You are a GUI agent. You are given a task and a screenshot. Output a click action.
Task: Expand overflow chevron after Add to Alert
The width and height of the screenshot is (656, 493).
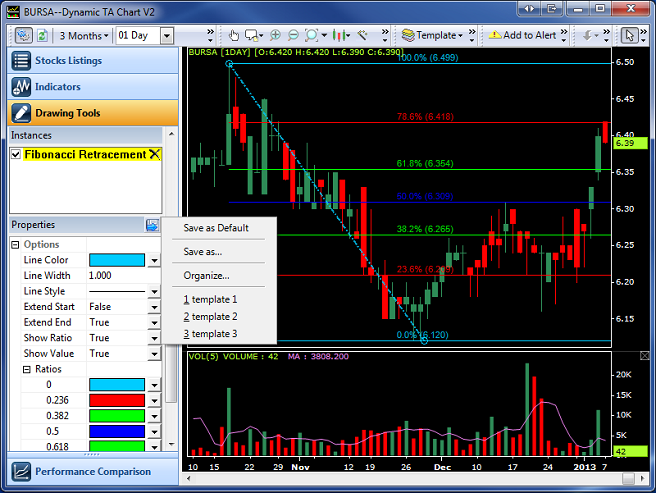[564, 35]
